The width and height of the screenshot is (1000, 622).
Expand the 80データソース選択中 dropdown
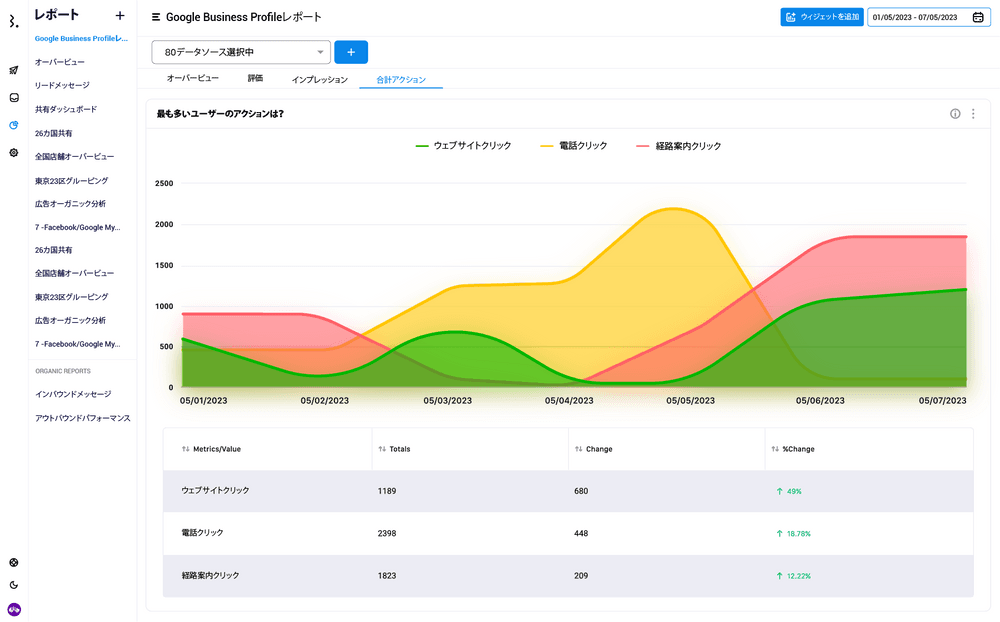tap(241, 52)
